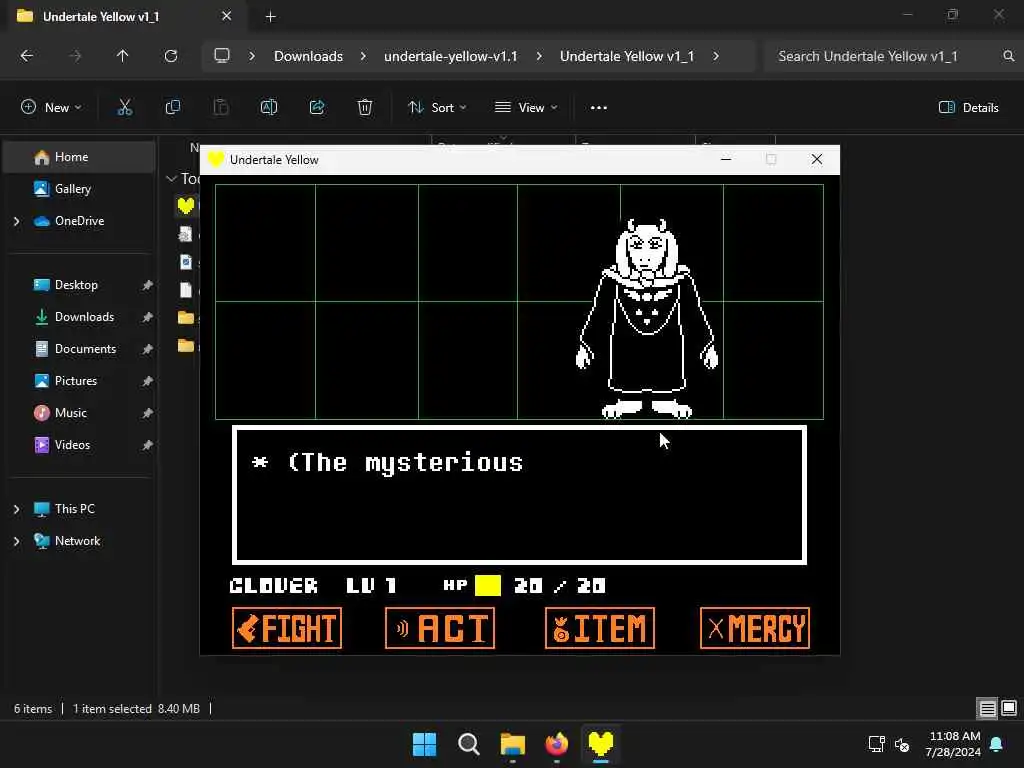
Task: Select the Undertale Yellow v1_1 Explorer tab
Action: 124,16
